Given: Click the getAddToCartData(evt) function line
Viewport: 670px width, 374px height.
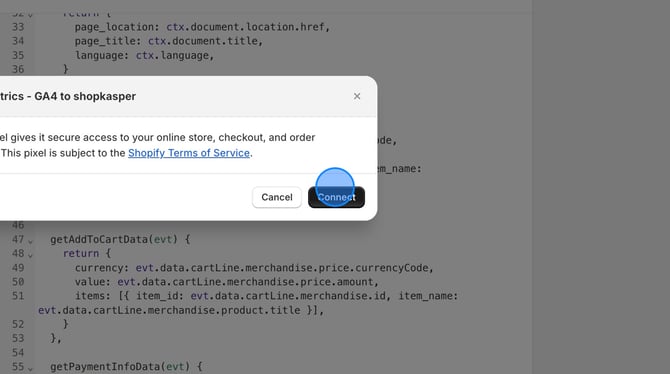Looking at the screenshot, I should point(120,239).
